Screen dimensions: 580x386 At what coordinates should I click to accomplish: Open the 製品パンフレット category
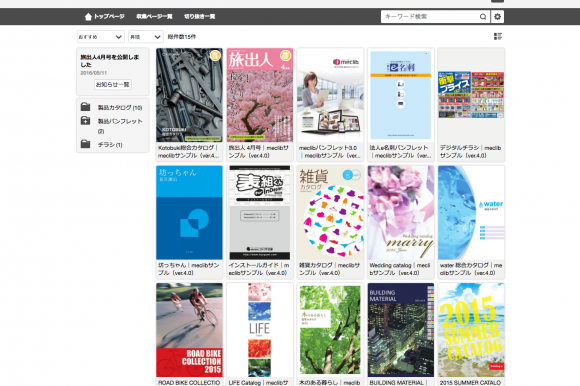(x=119, y=126)
